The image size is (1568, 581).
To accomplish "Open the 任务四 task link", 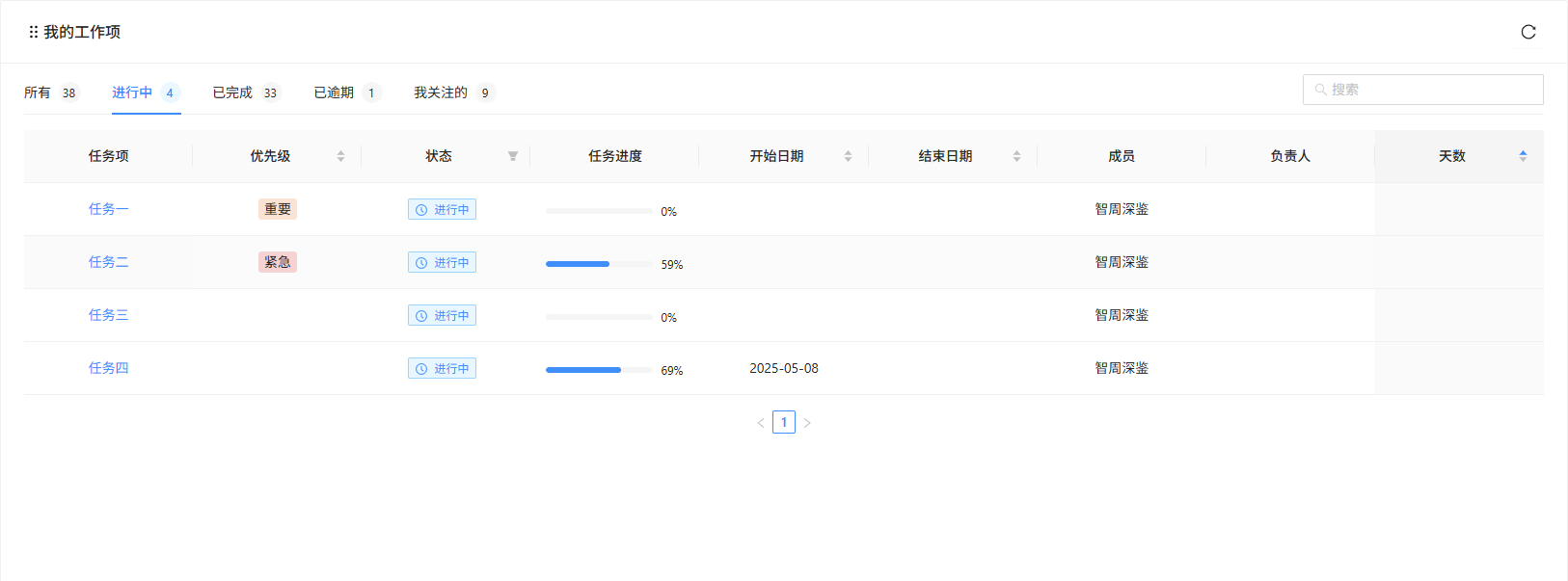I will 108,368.
